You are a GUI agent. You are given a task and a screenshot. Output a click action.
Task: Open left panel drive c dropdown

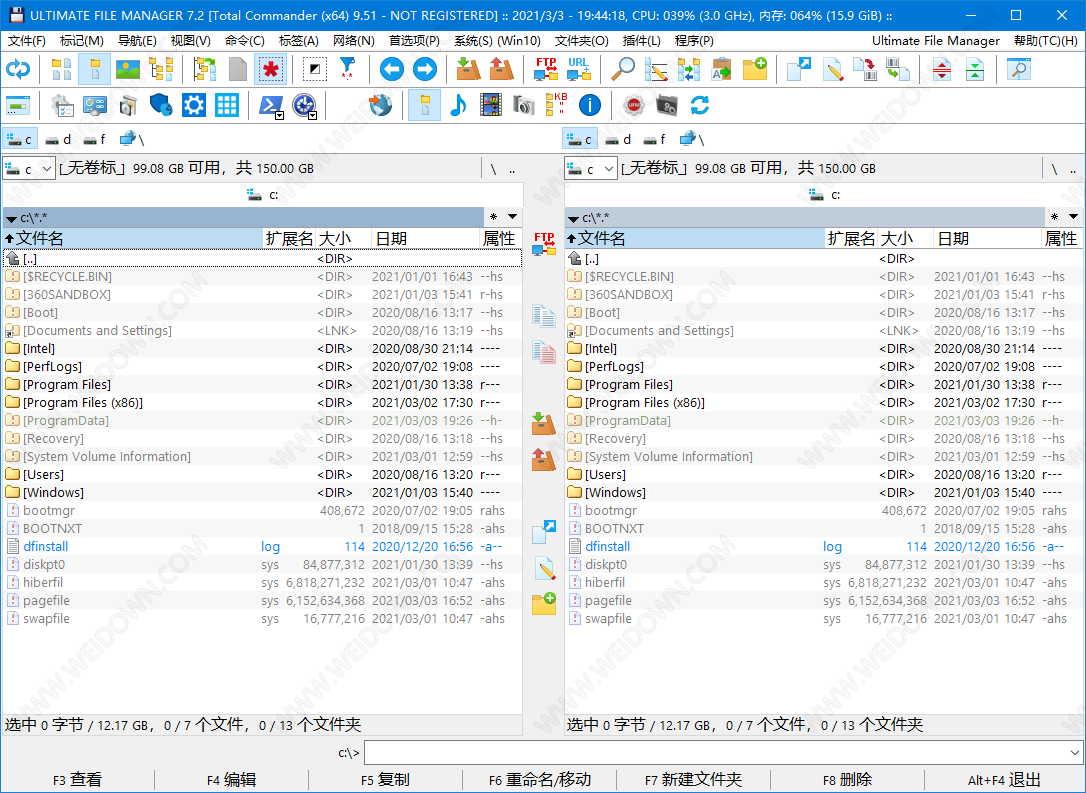coord(47,168)
